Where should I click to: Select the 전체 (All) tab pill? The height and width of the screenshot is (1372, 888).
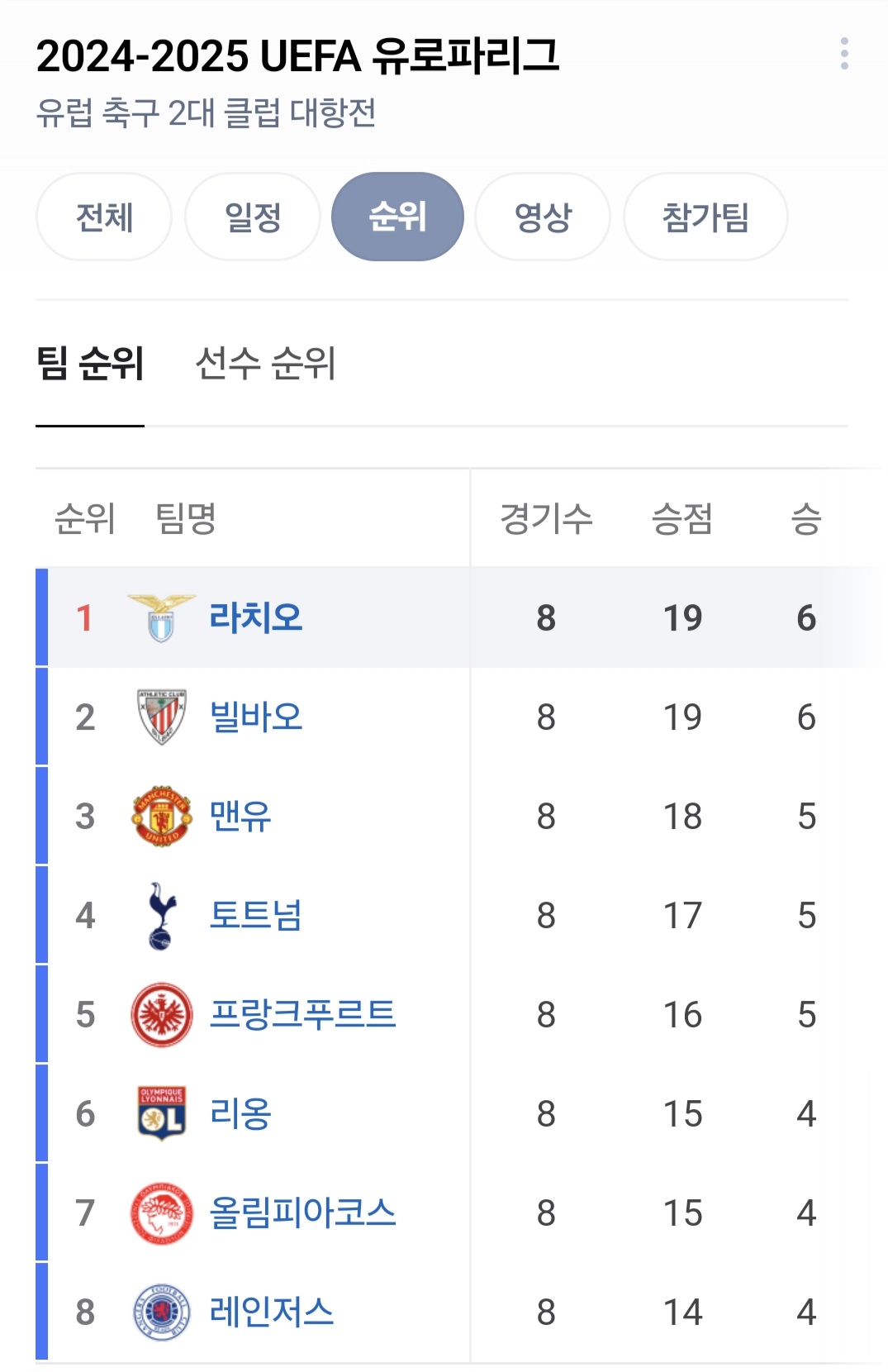(x=104, y=217)
